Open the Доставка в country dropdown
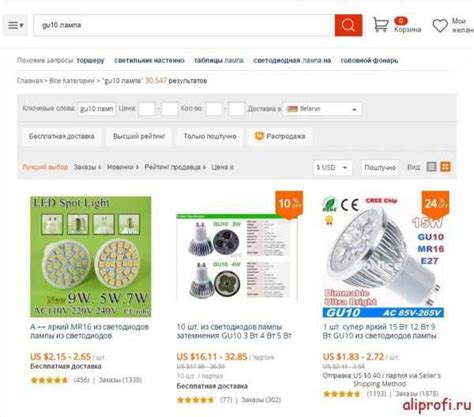This screenshot has width=474, height=417. tap(322, 109)
